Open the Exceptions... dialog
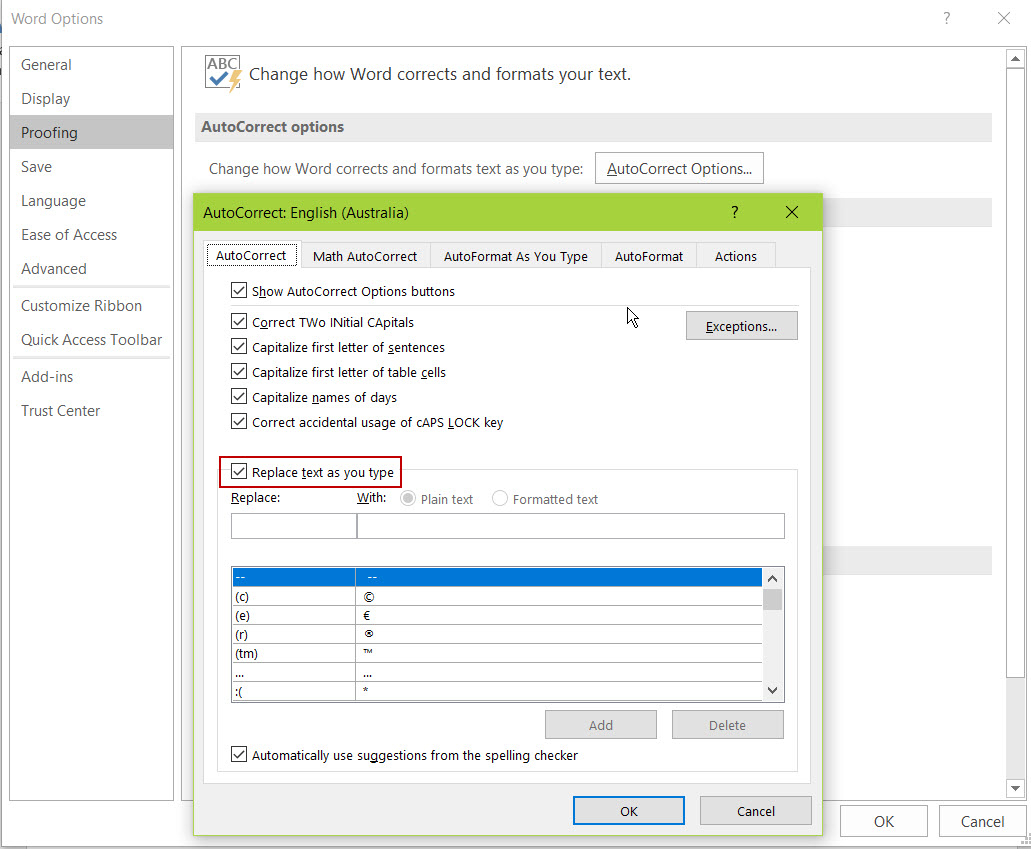 [x=742, y=326]
